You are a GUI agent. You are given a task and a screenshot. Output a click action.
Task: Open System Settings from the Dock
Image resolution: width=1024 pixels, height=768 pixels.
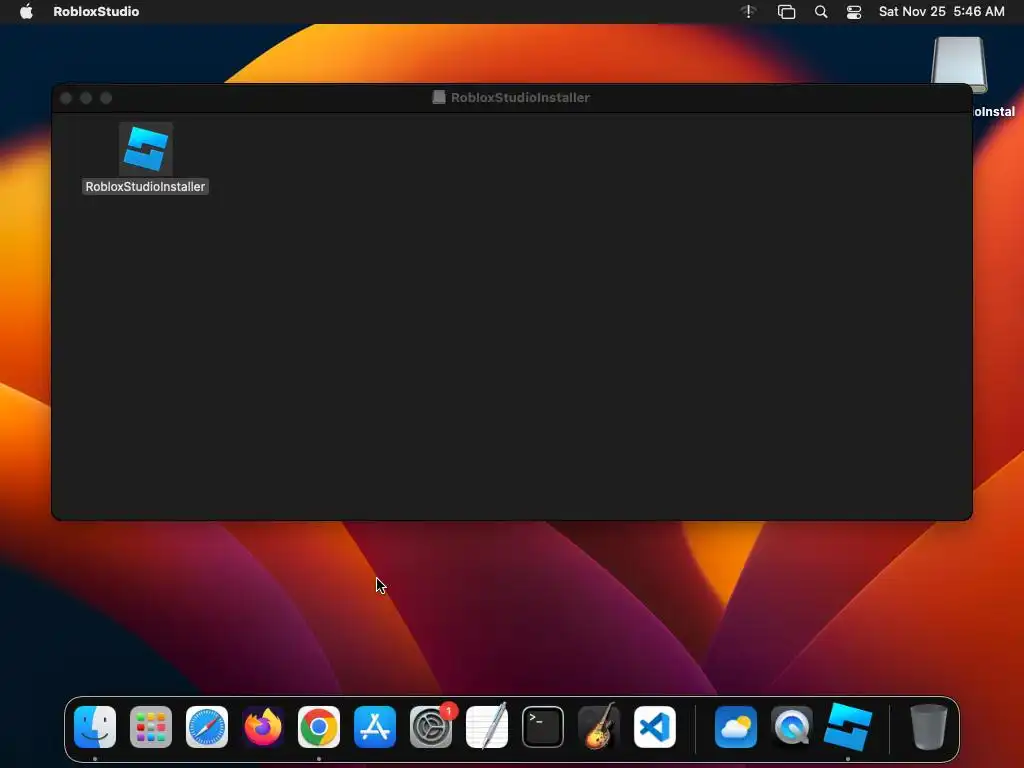431,727
